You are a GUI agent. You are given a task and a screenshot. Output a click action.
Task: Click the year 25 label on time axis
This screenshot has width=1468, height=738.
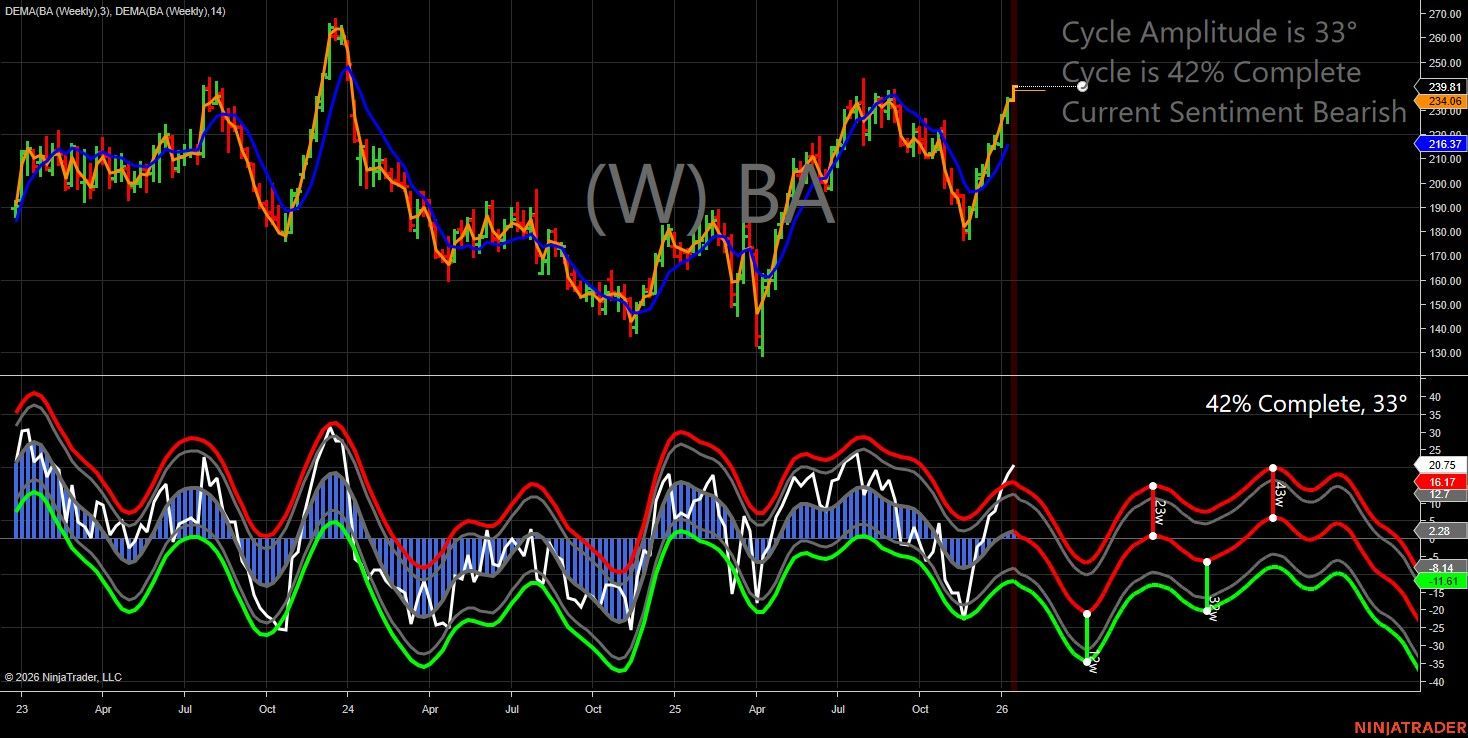tap(674, 709)
